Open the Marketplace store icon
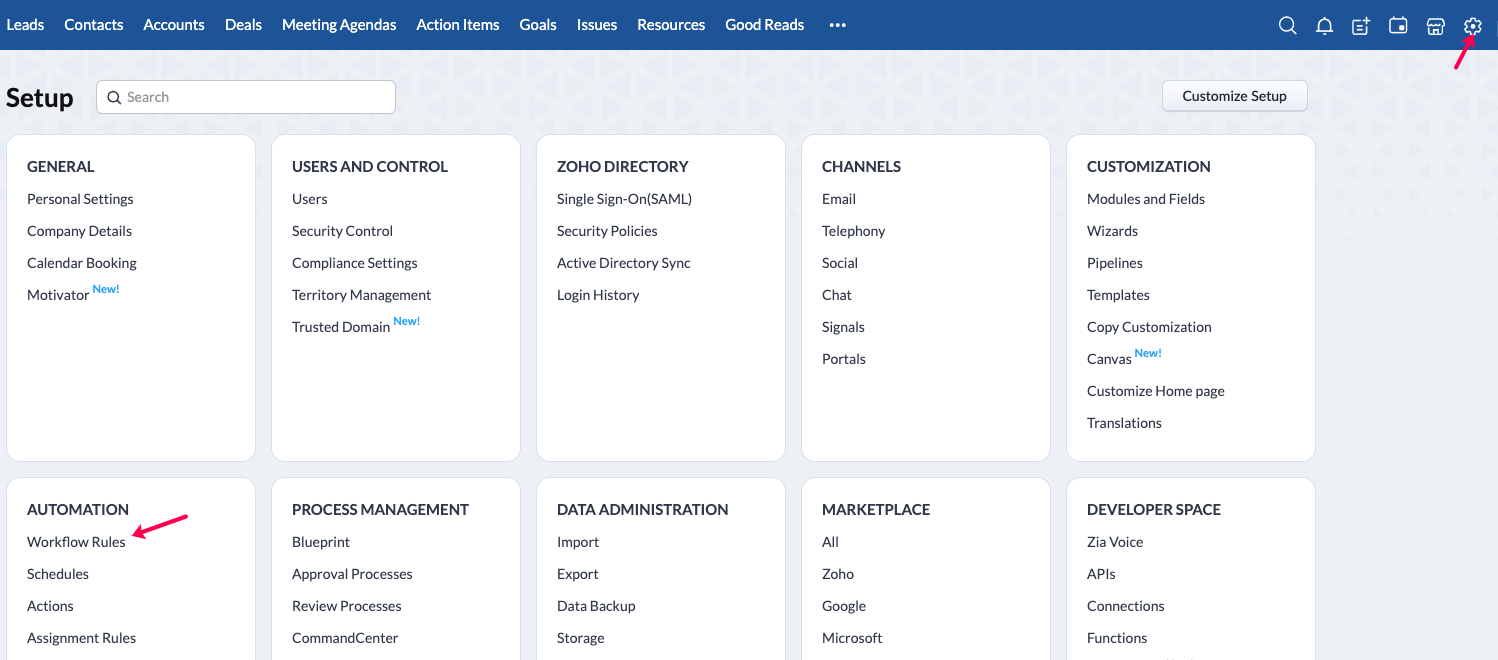This screenshot has height=660, width=1498. (1435, 26)
